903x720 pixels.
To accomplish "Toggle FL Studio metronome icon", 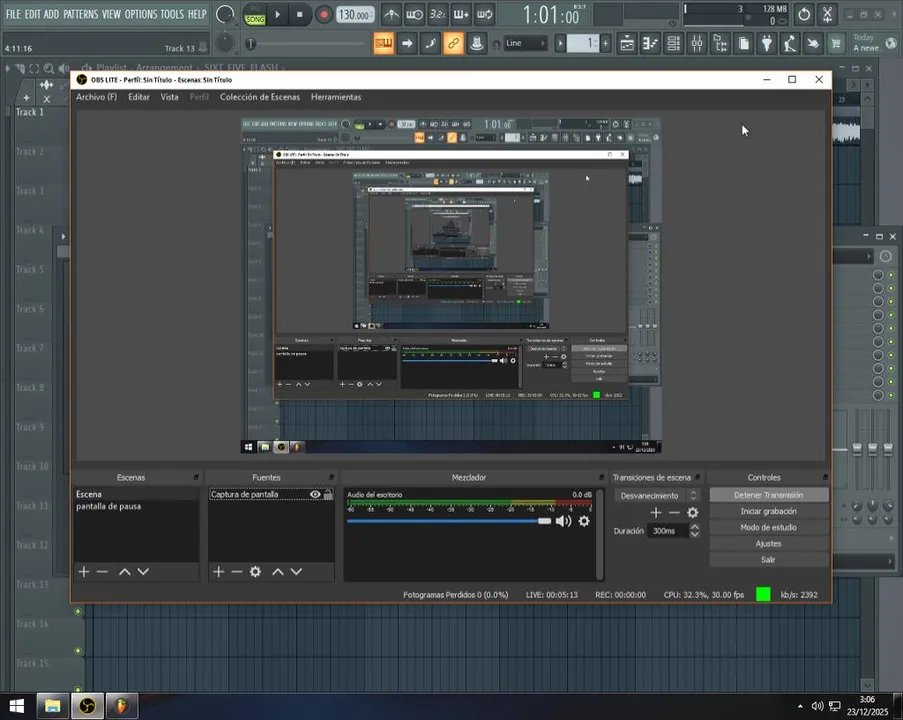I will pyautogui.click(x=392, y=14).
